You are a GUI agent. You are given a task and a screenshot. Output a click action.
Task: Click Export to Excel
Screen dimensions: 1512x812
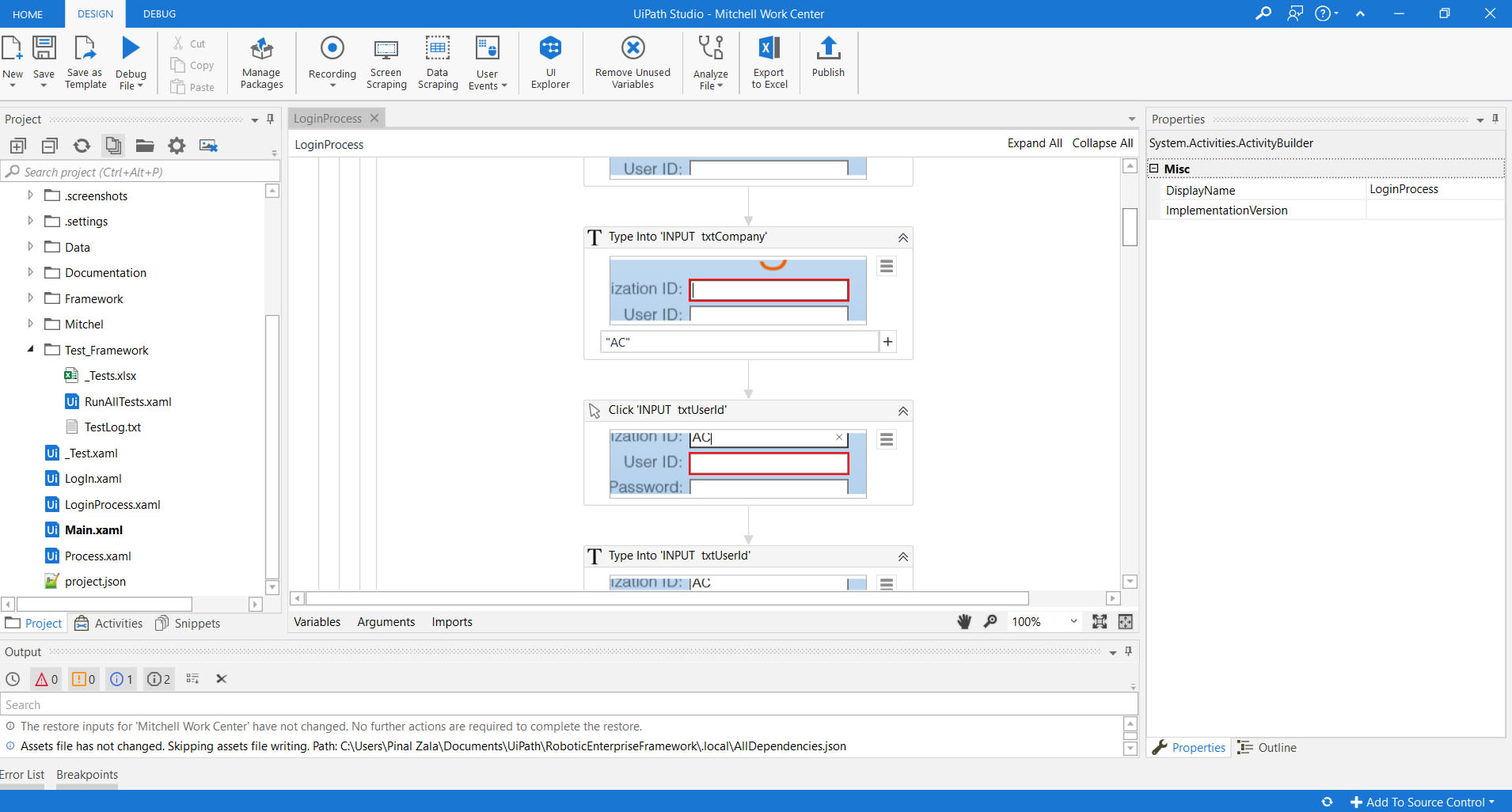769,62
